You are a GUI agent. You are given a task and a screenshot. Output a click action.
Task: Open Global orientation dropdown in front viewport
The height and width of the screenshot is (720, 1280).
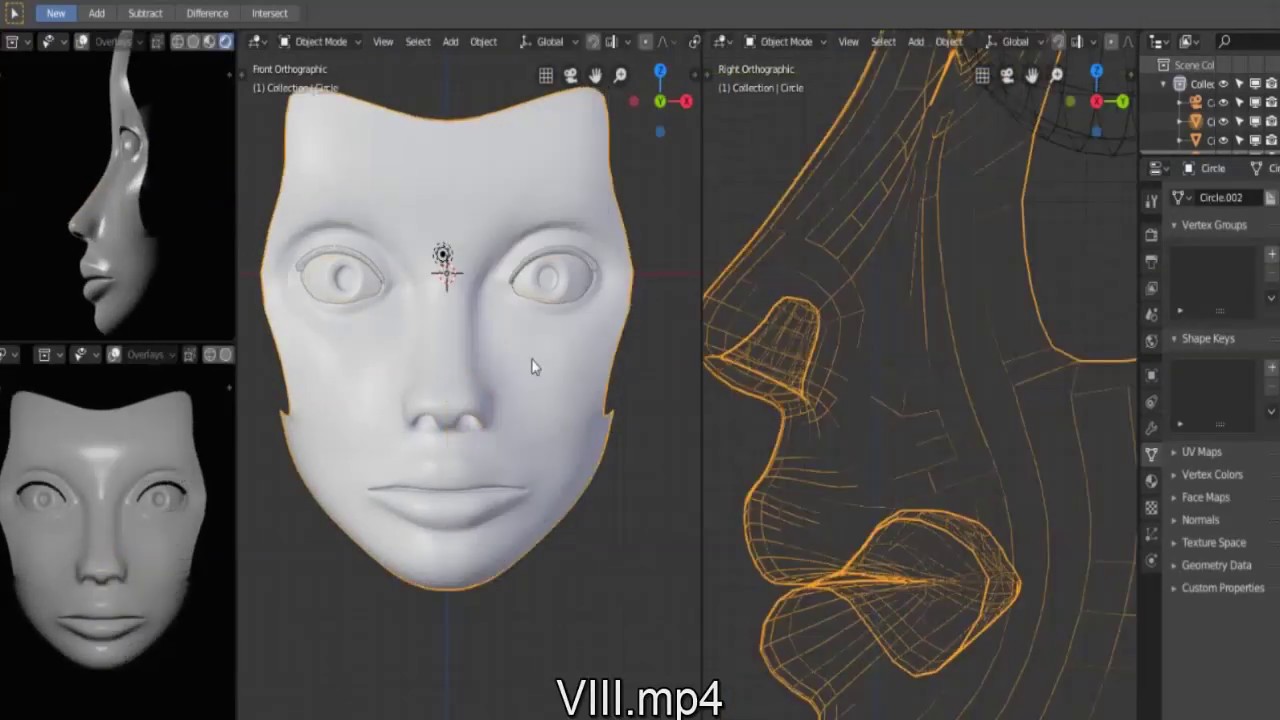[x=548, y=42]
